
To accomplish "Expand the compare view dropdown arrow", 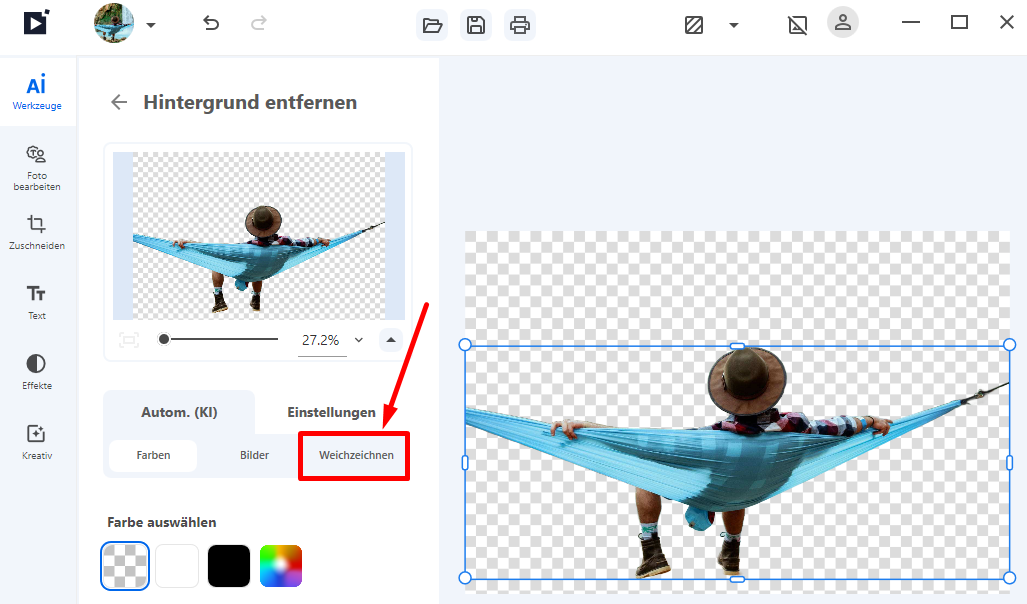I will point(734,26).
